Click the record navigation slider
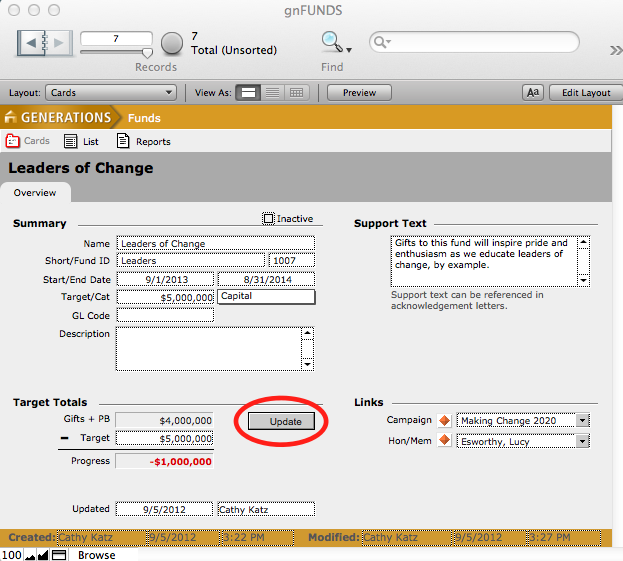 116,52
